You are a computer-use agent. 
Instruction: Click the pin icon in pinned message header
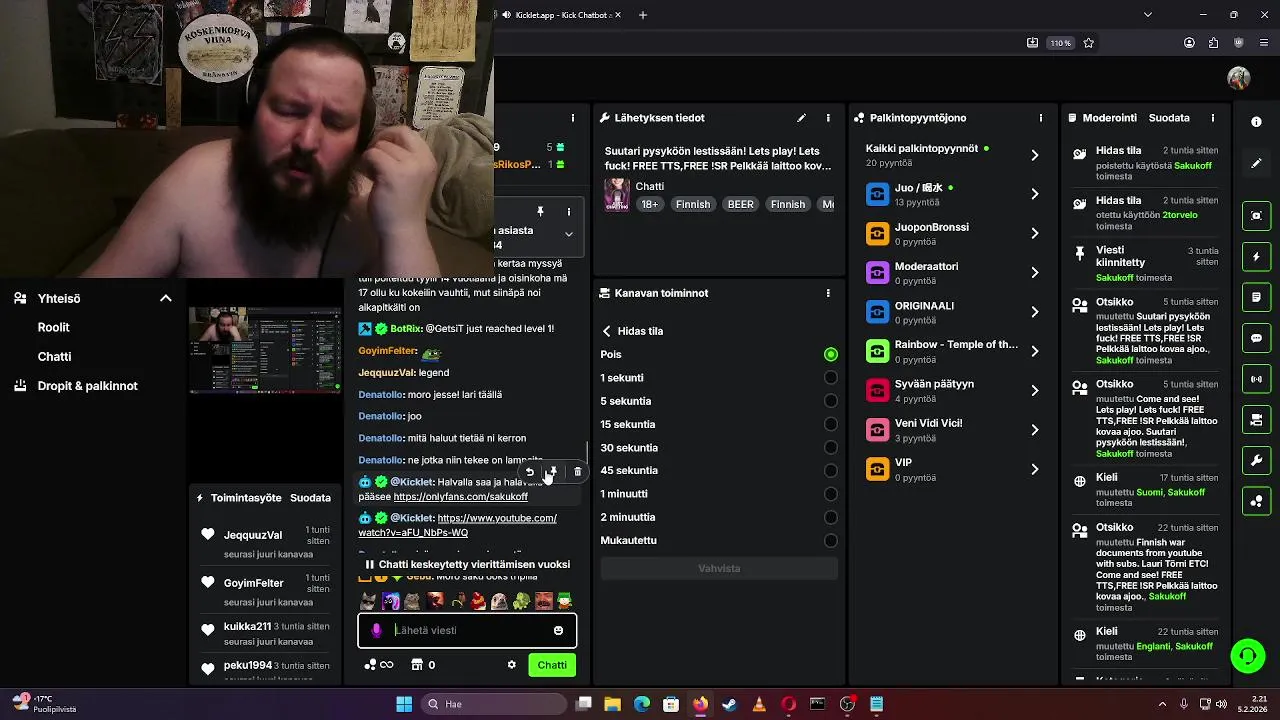[x=540, y=212]
